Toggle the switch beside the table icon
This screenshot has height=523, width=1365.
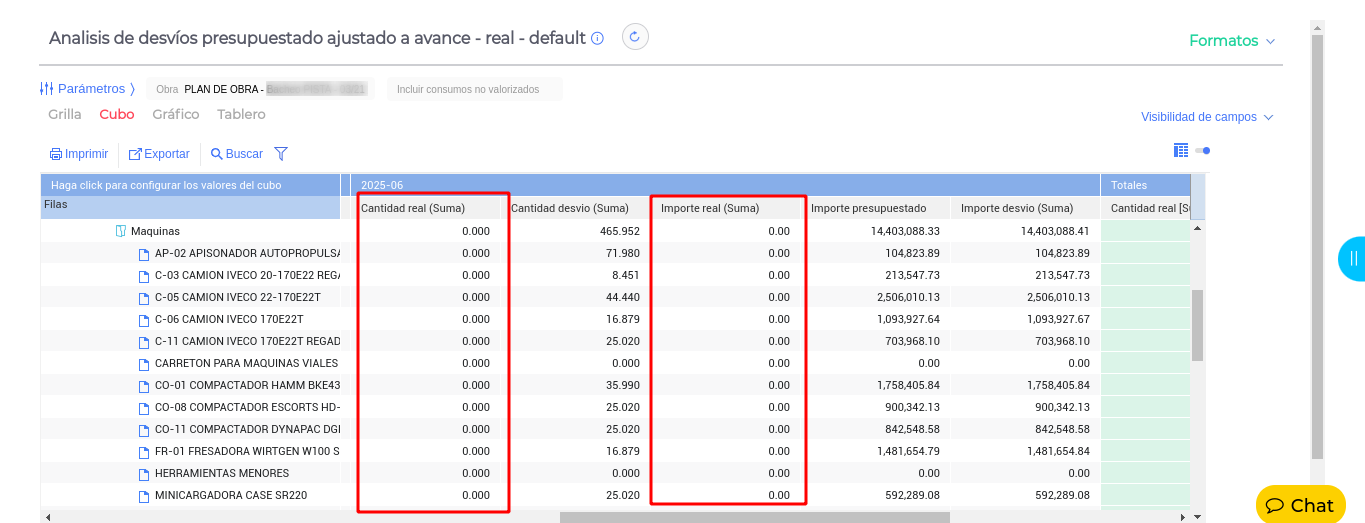click(x=1203, y=151)
